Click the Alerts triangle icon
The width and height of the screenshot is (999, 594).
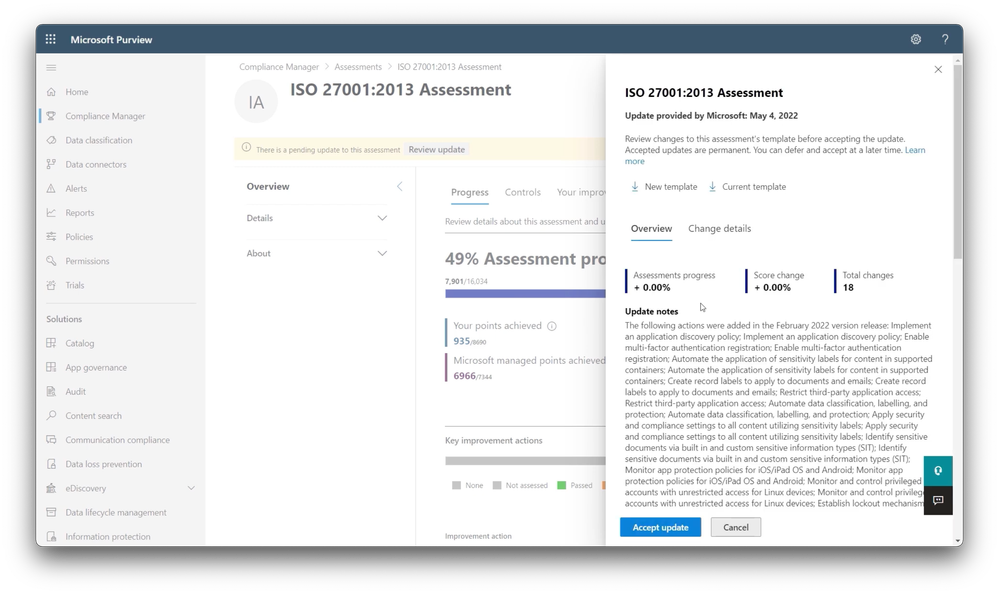tap(51, 189)
